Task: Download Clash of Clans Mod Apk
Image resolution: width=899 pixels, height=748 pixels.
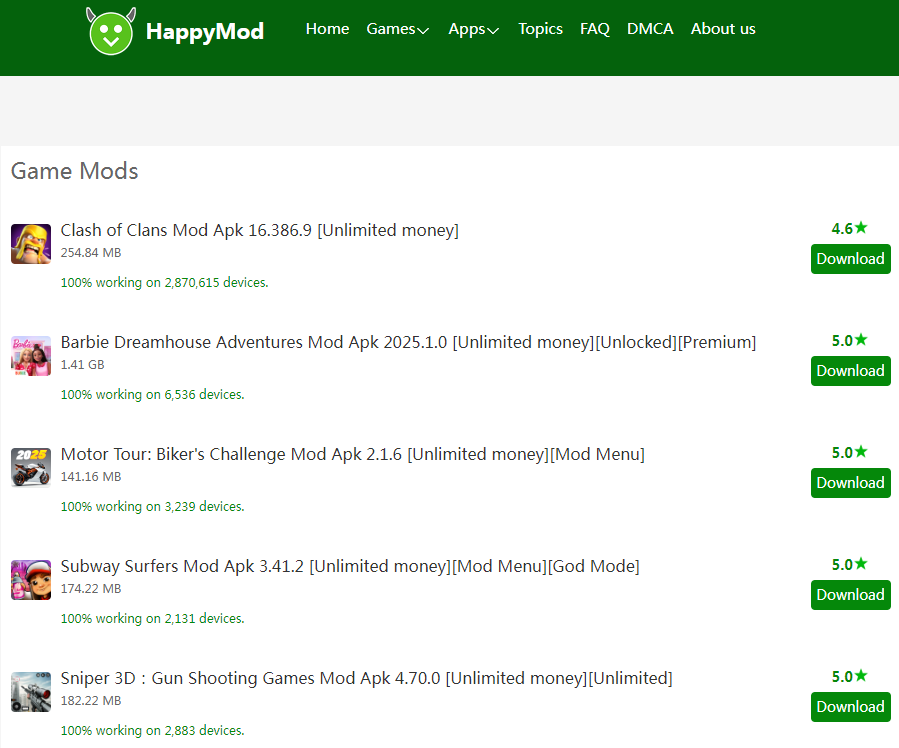Action: point(851,259)
